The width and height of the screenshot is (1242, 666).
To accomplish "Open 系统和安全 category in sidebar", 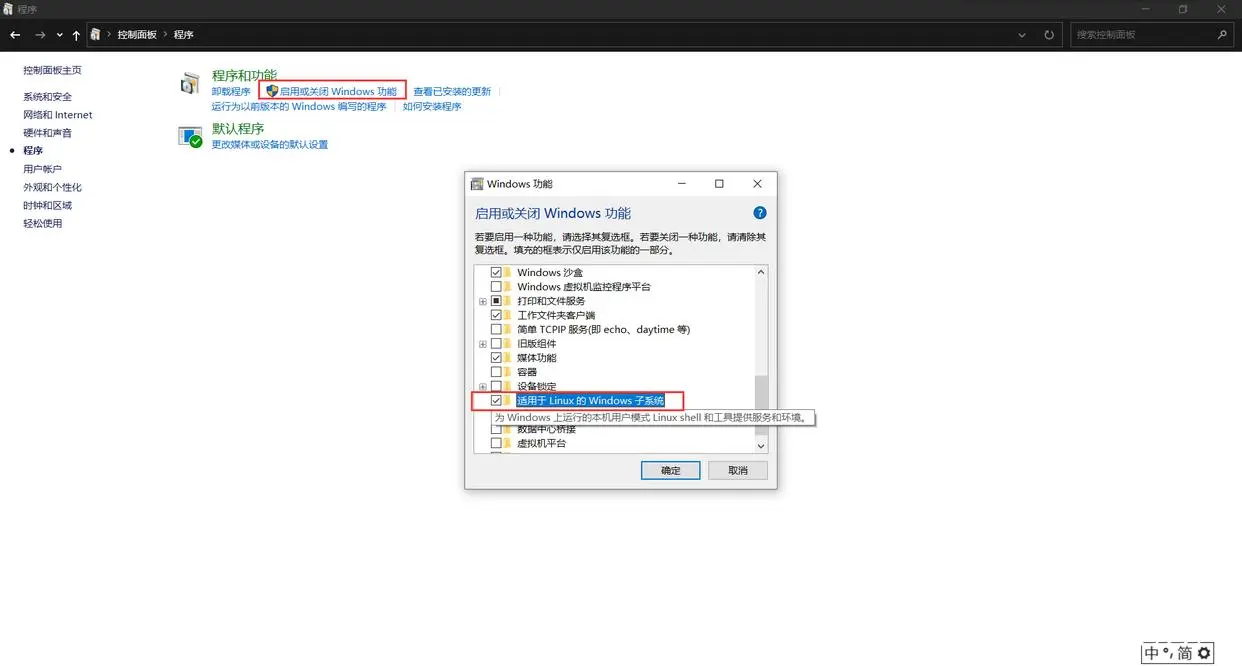I will click(47, 97).
